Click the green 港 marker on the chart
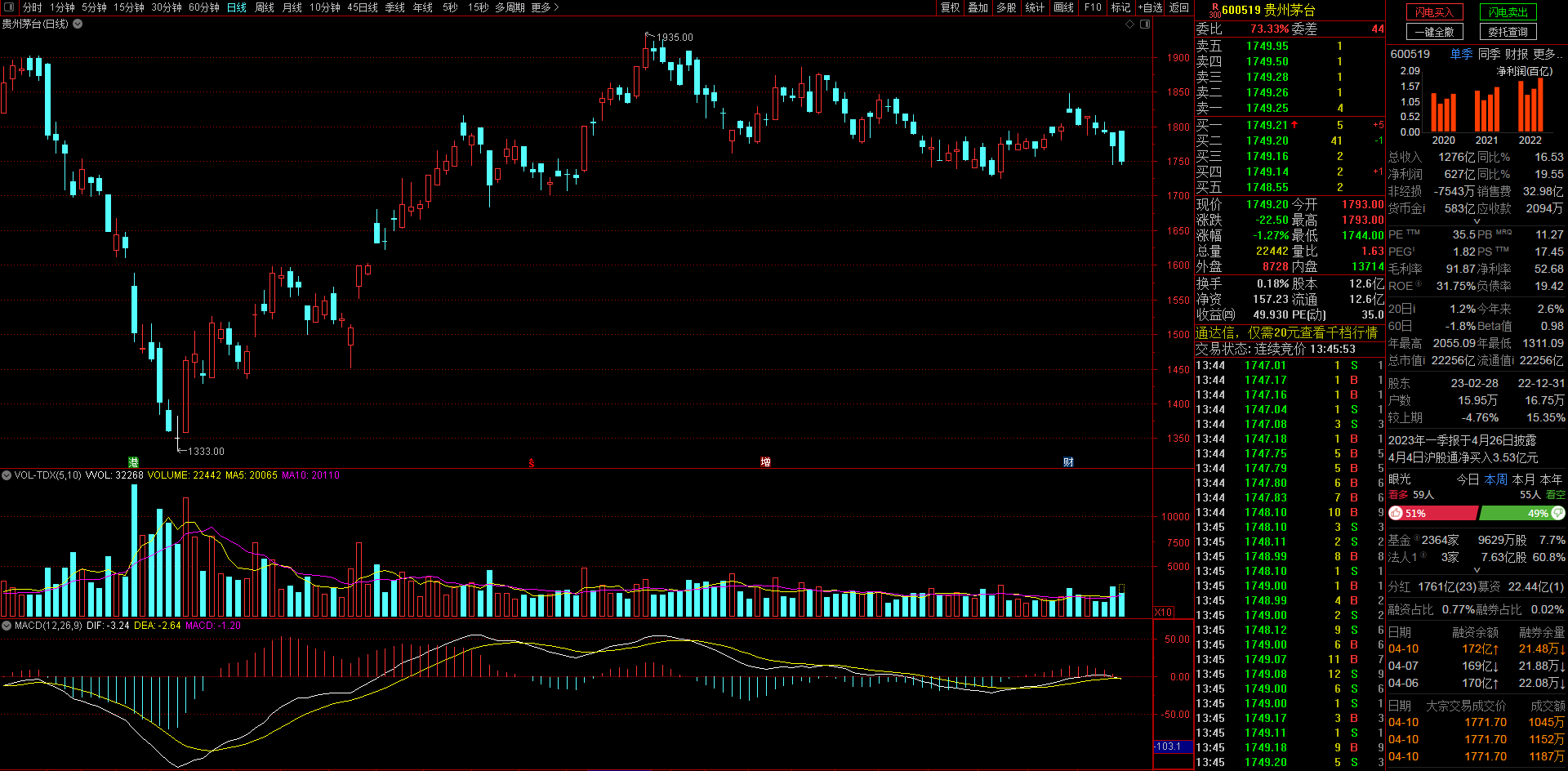This screenshot has height=771, width=1568. tap(133, 462)
